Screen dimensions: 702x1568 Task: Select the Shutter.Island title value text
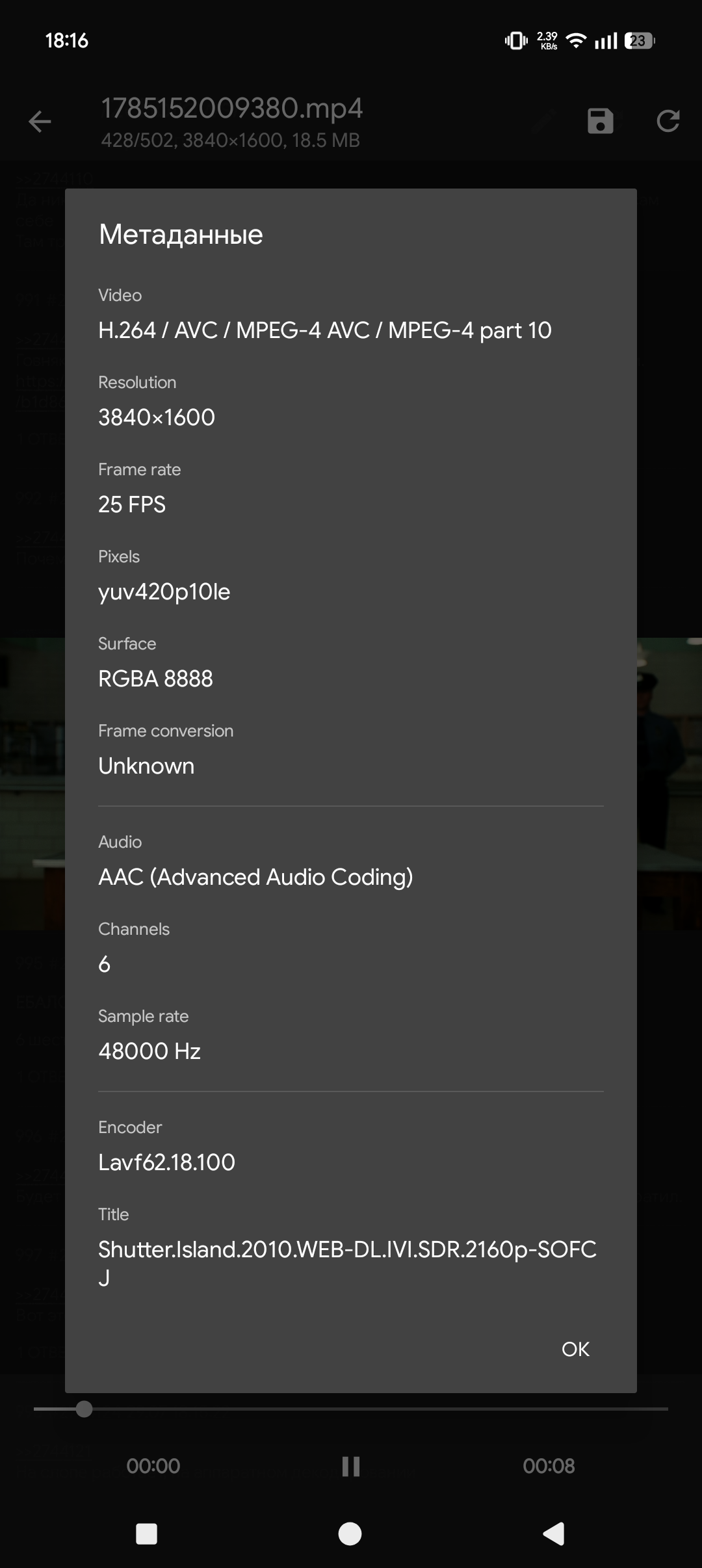tap(347, 1262)
